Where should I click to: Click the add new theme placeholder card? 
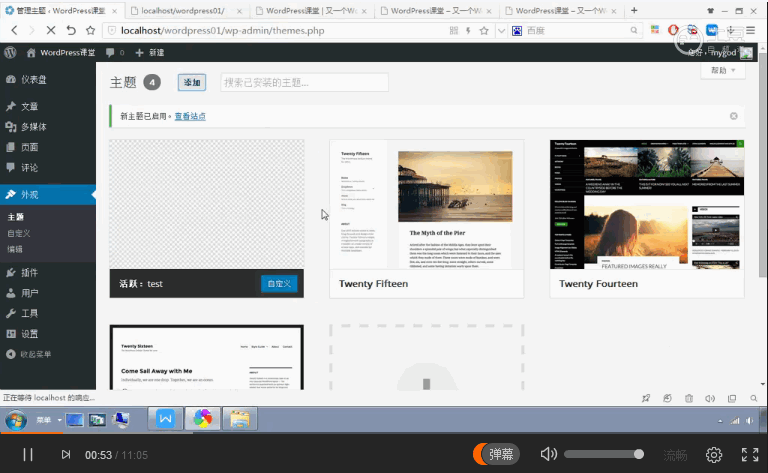[x=427, y=357]
